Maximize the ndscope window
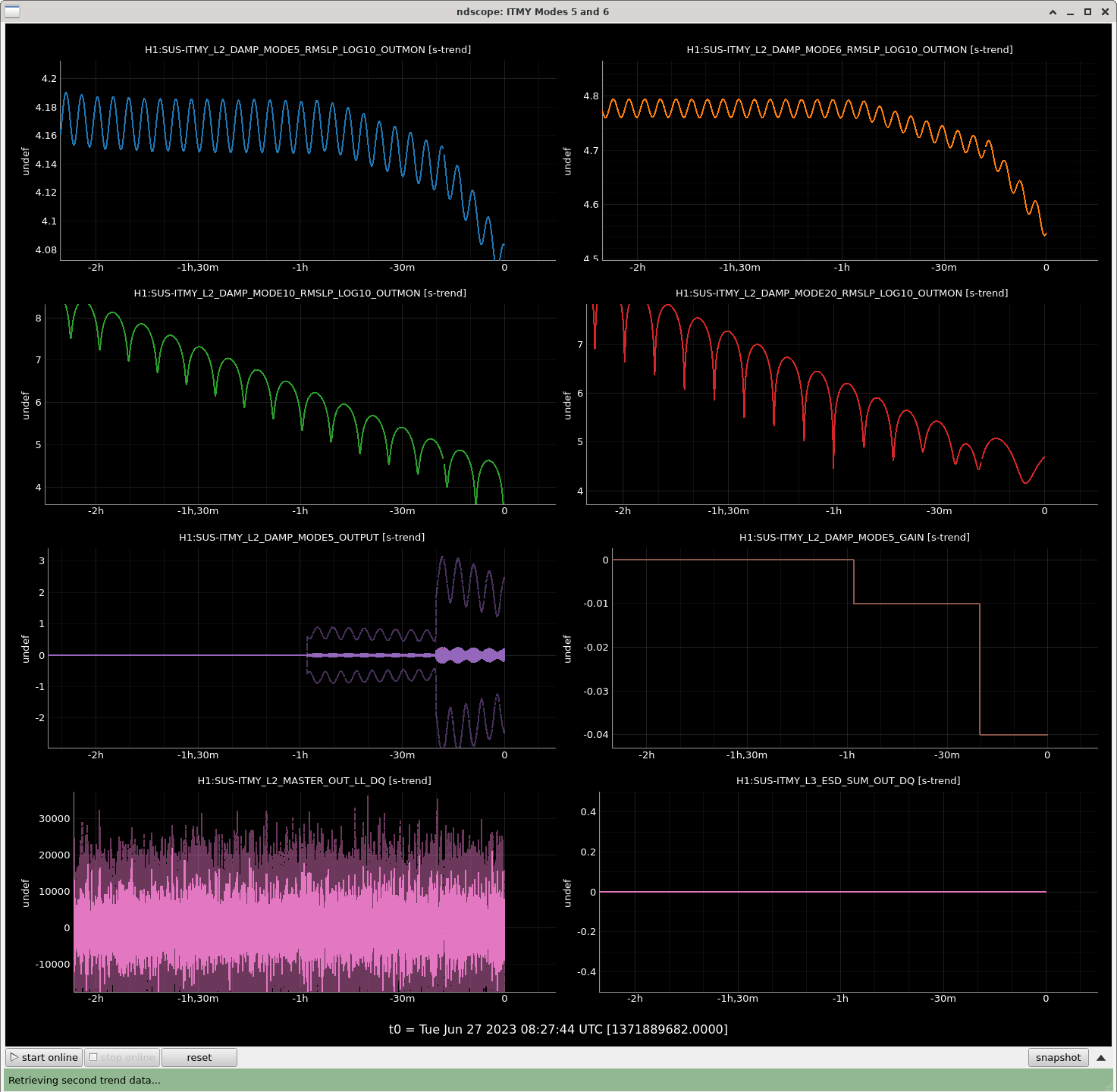Screen dimensions: 1117x1092 [1087, 12]
